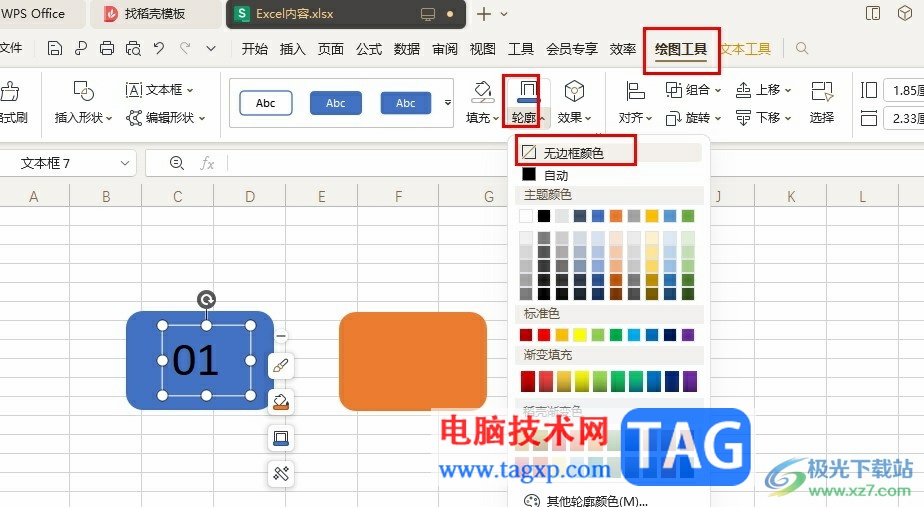Click the Redo arrow icon
Viewport: 924px width, 507px height.
[x=185, y=48]
